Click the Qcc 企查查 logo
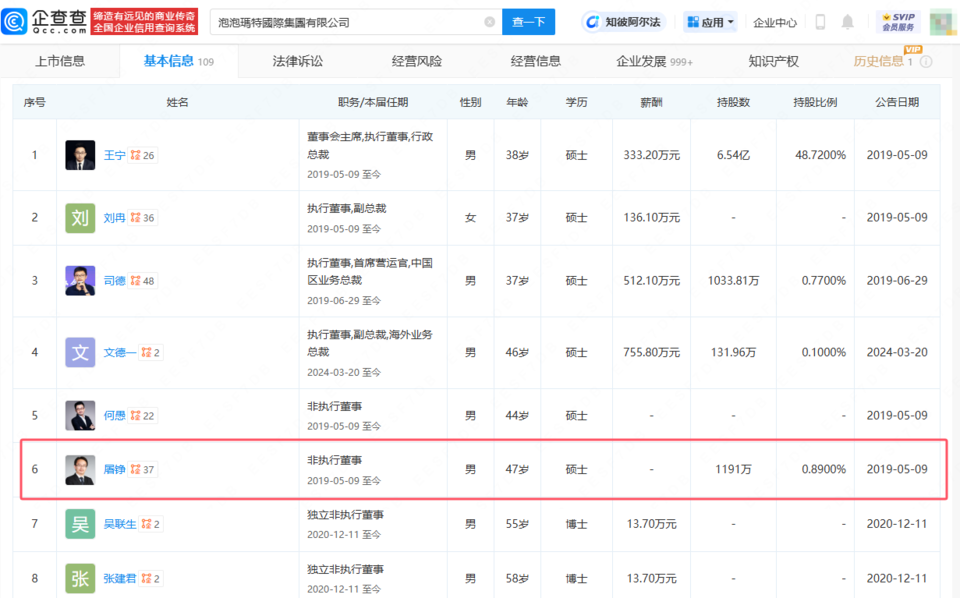This screenshot has width=960, height=598. [x=45, y=21]
